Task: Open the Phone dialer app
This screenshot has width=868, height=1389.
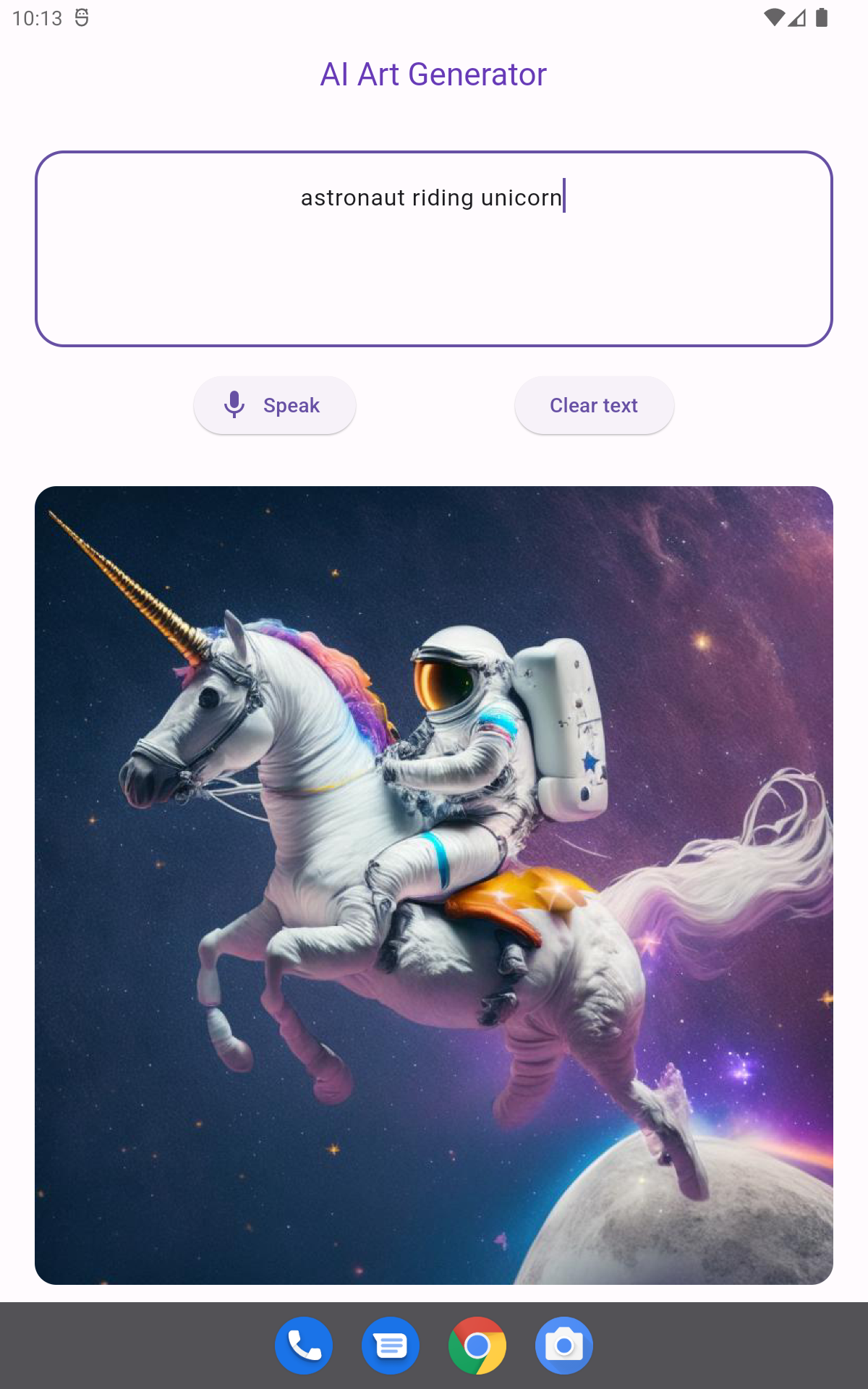Action: [304, 1346]
